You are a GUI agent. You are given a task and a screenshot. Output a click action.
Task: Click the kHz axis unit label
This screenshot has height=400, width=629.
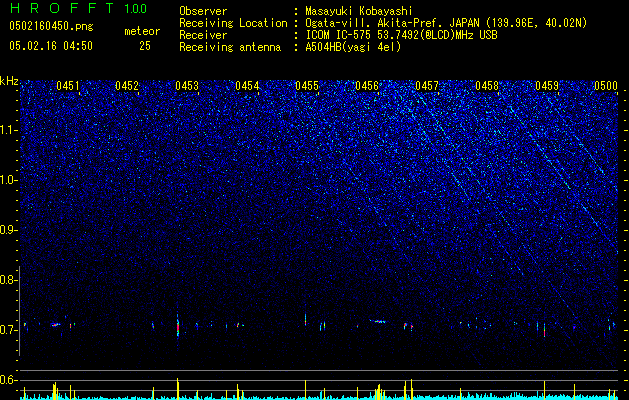point(9,81)
